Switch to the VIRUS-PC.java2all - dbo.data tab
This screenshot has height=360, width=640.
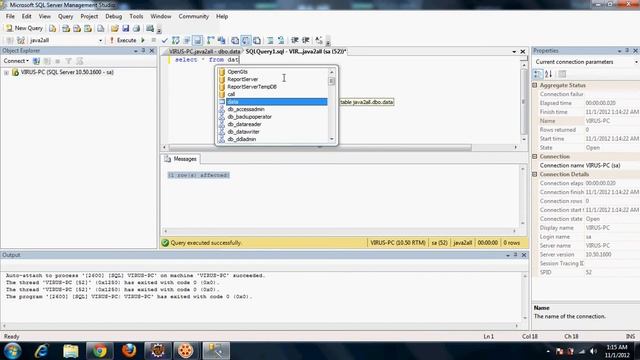click(204, 51)
